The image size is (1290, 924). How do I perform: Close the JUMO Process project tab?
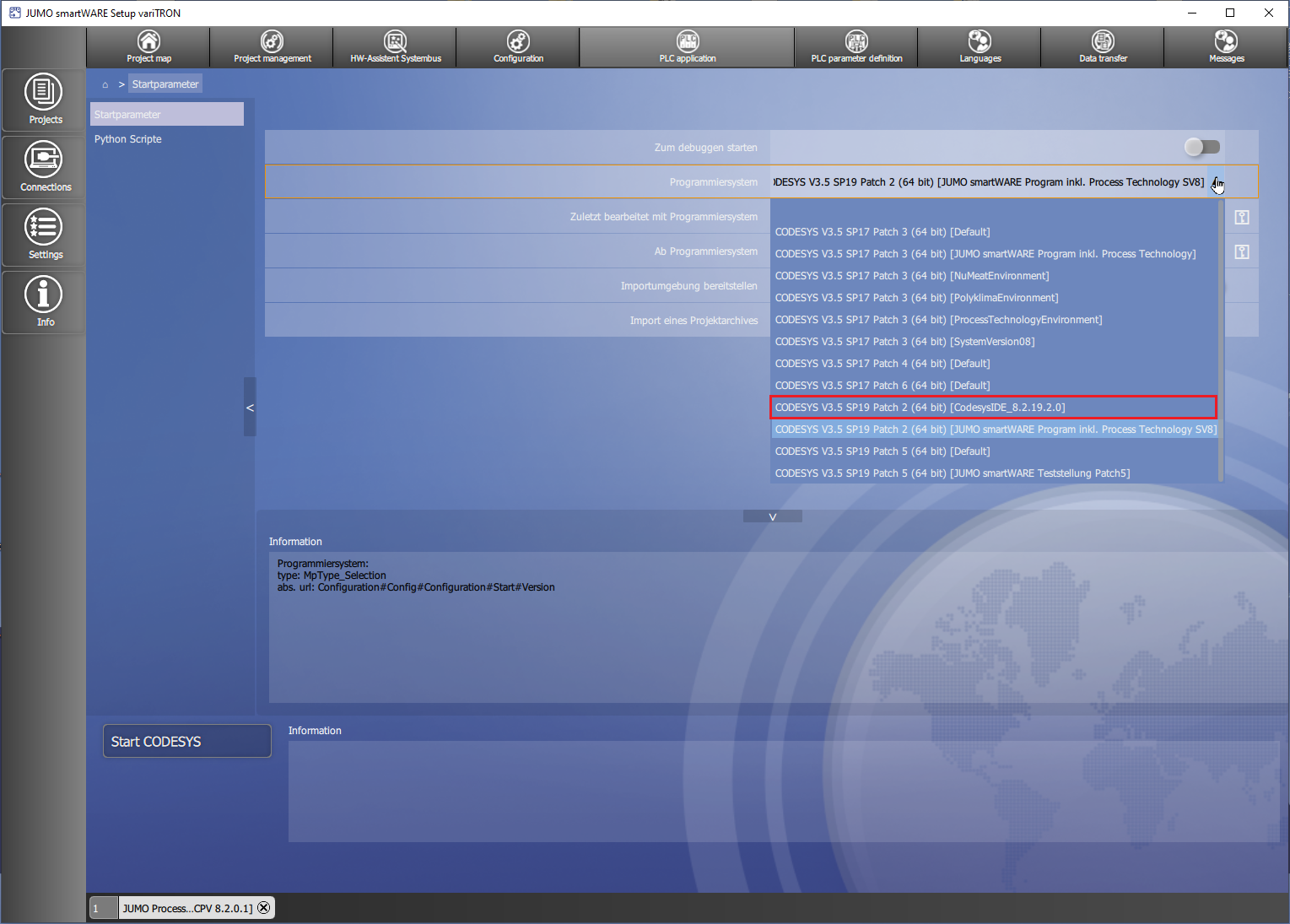coord(264,908)
